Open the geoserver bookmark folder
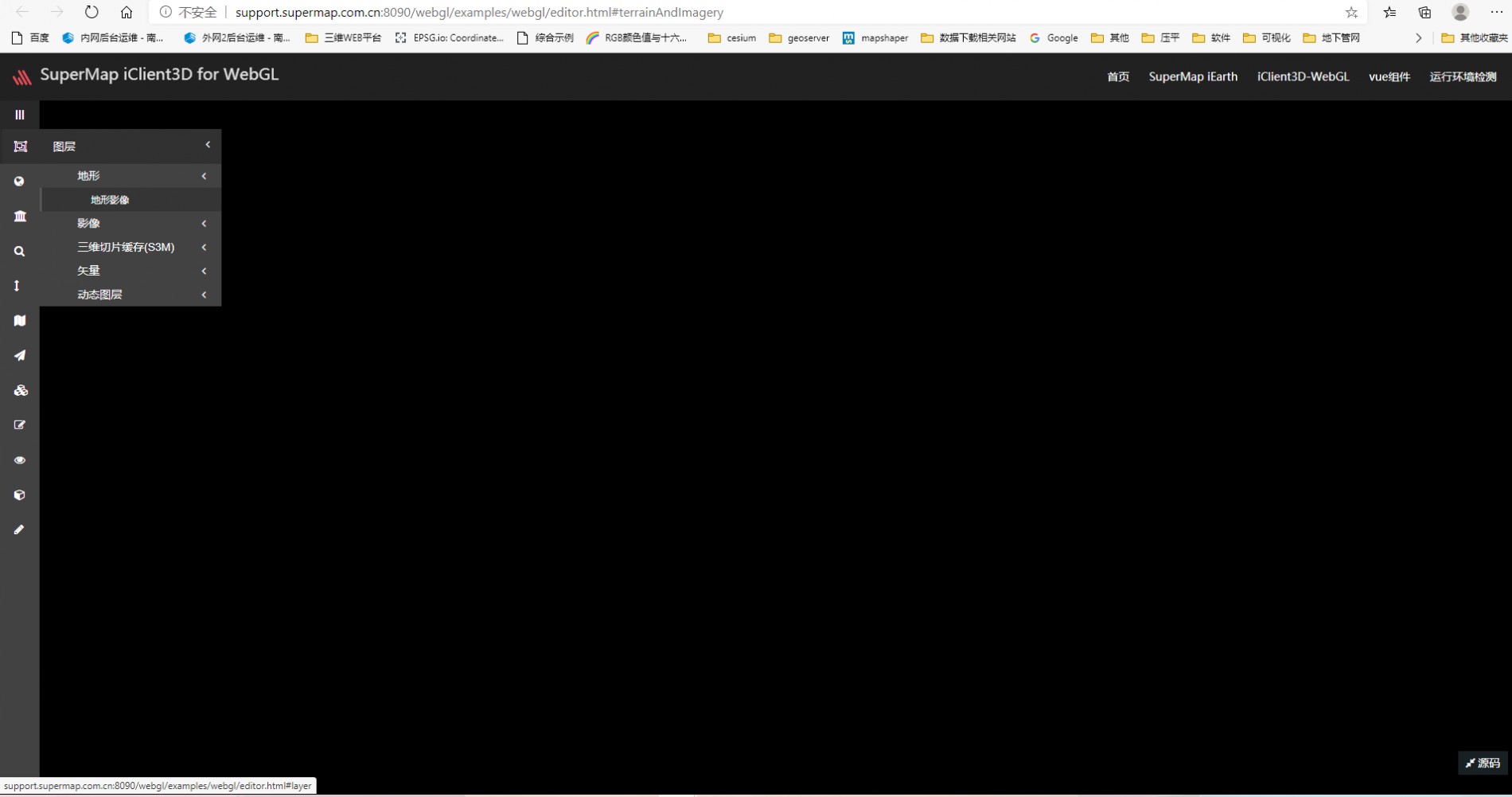The image size is (1512, 797). tap(799, 37)
